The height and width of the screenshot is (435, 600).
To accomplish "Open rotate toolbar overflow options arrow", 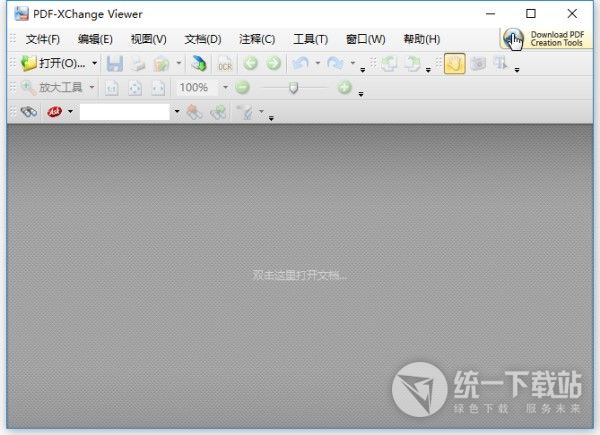I will click(428, 70).
